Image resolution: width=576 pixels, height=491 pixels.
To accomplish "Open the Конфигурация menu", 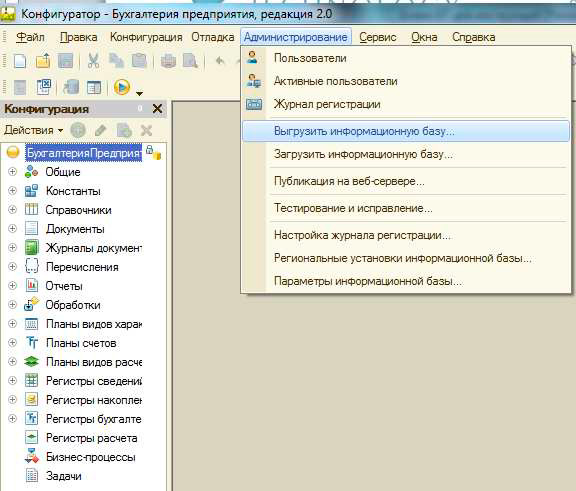I will point(146,37).
